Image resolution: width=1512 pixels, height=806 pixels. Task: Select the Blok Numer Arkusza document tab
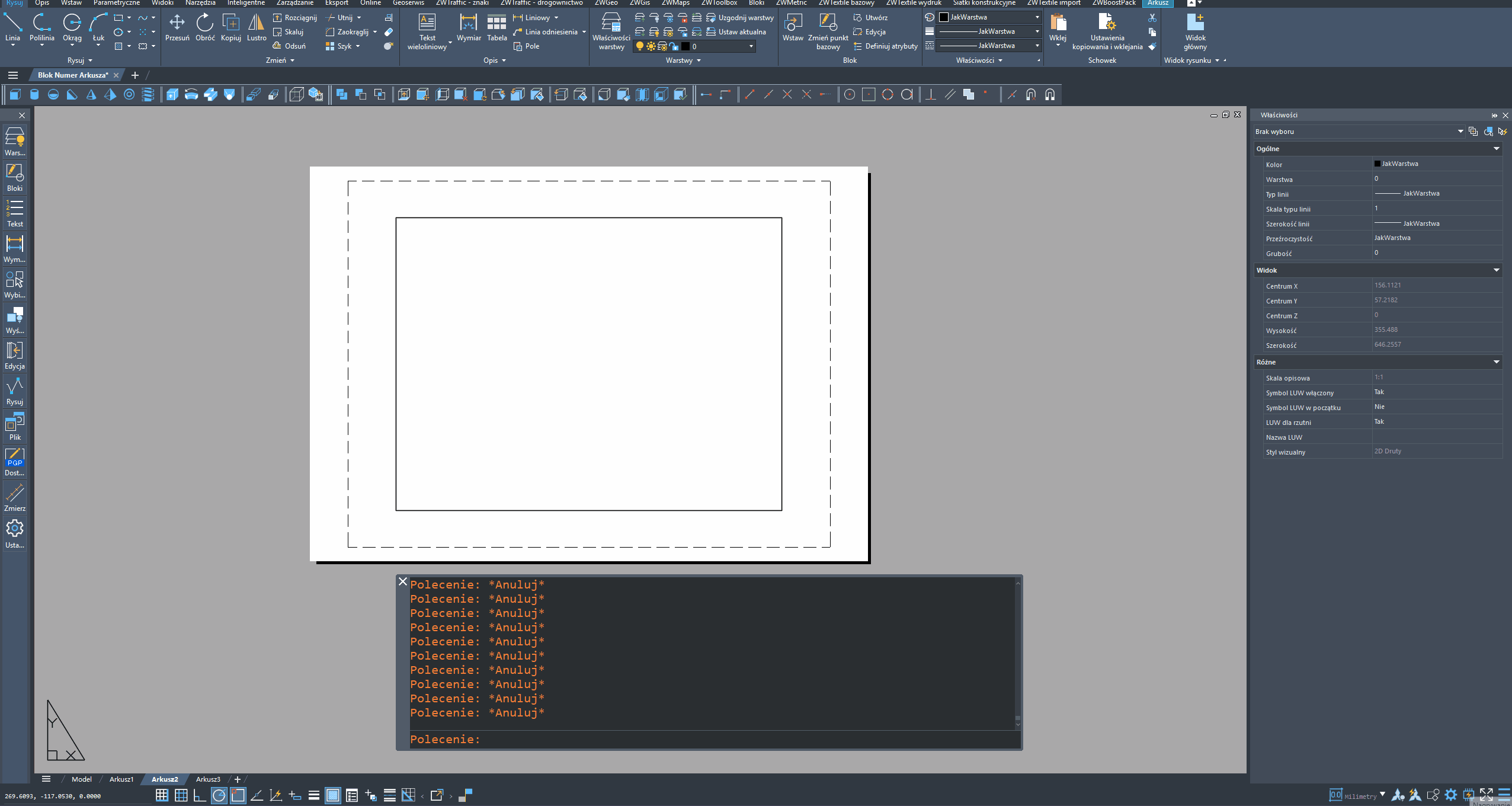point(73,75)
